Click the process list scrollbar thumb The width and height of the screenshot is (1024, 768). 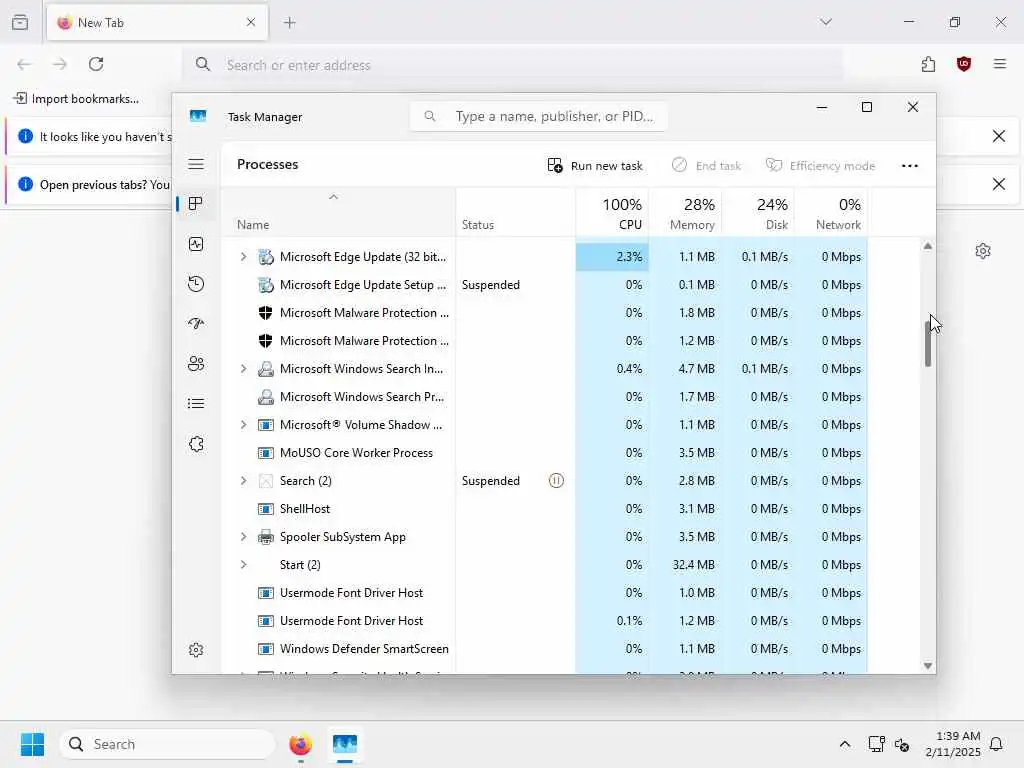coord(927,343)
